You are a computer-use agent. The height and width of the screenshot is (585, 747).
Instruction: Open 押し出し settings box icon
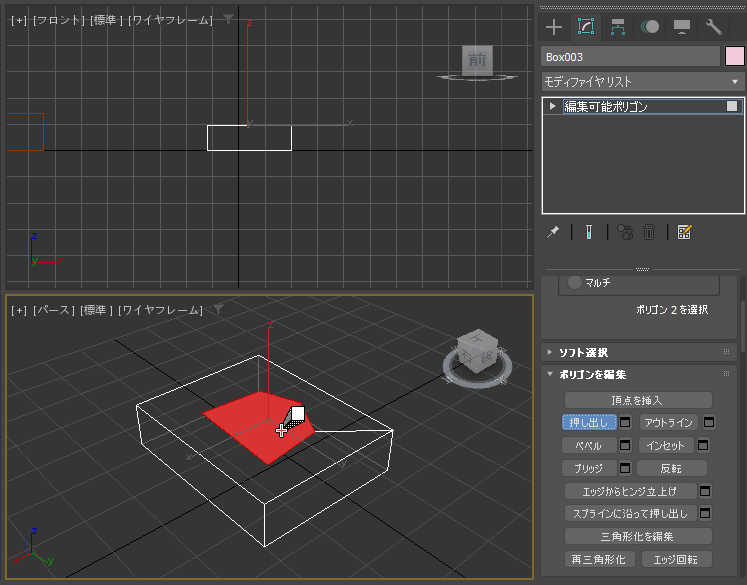pos(625,422)
